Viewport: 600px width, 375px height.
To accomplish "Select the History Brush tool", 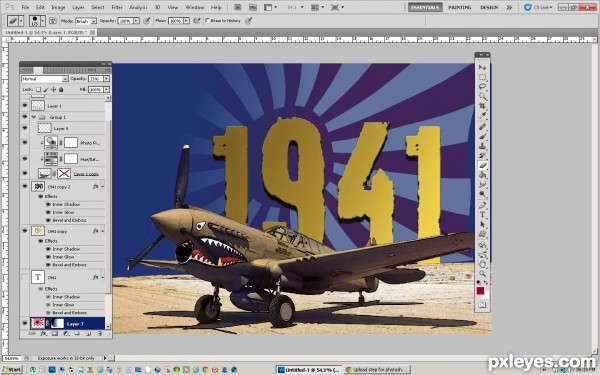I will click(x=483, y=155).
